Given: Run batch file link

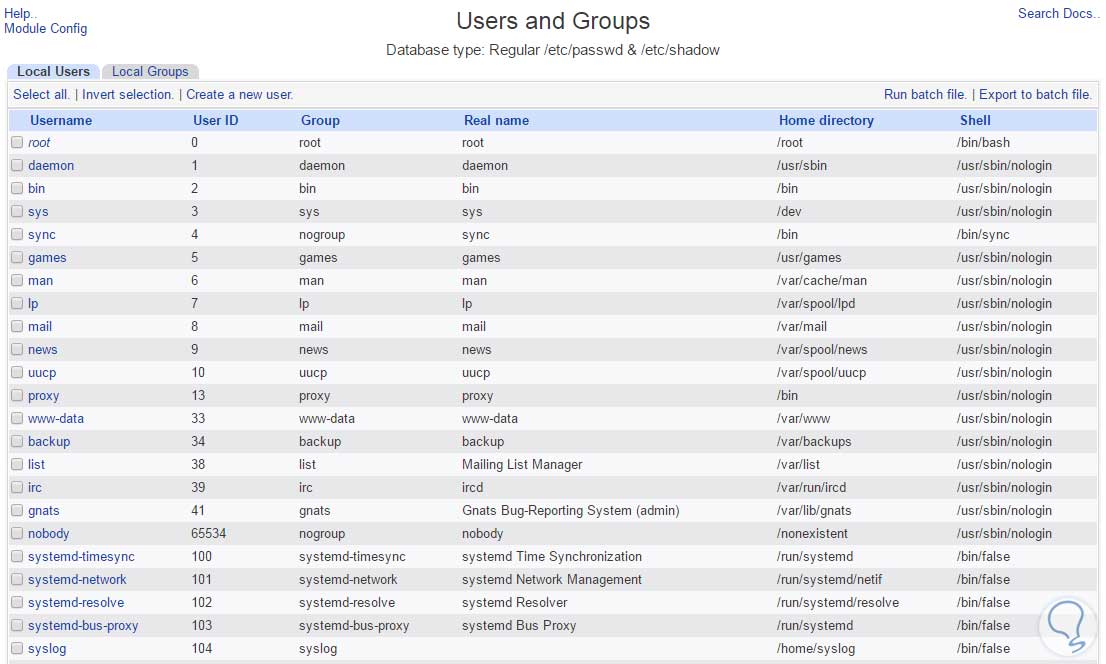Looking at the screenshot, I should click(x=925, y=94).
